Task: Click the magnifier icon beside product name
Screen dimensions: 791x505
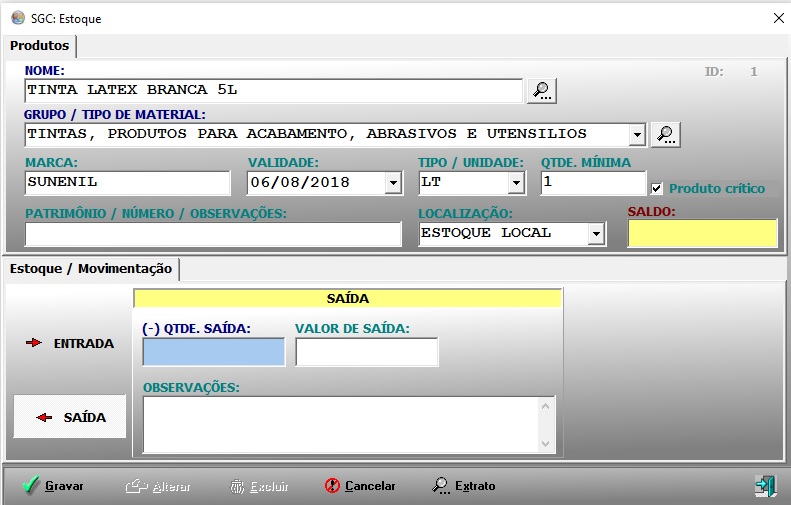Action: (x=541, y=91)
